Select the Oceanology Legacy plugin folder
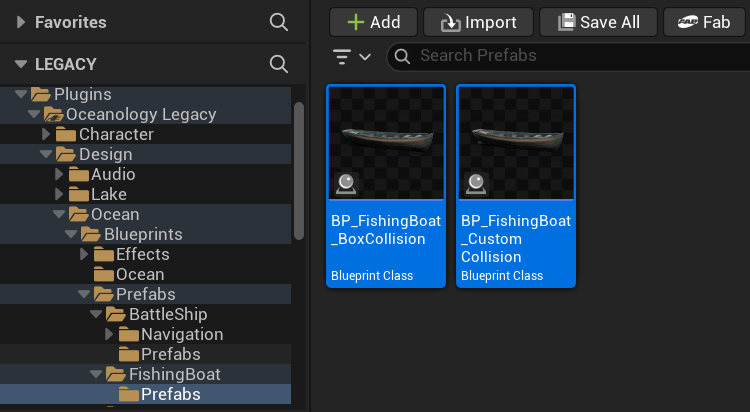Screen dimensions: 750x412 pos(145,114)
